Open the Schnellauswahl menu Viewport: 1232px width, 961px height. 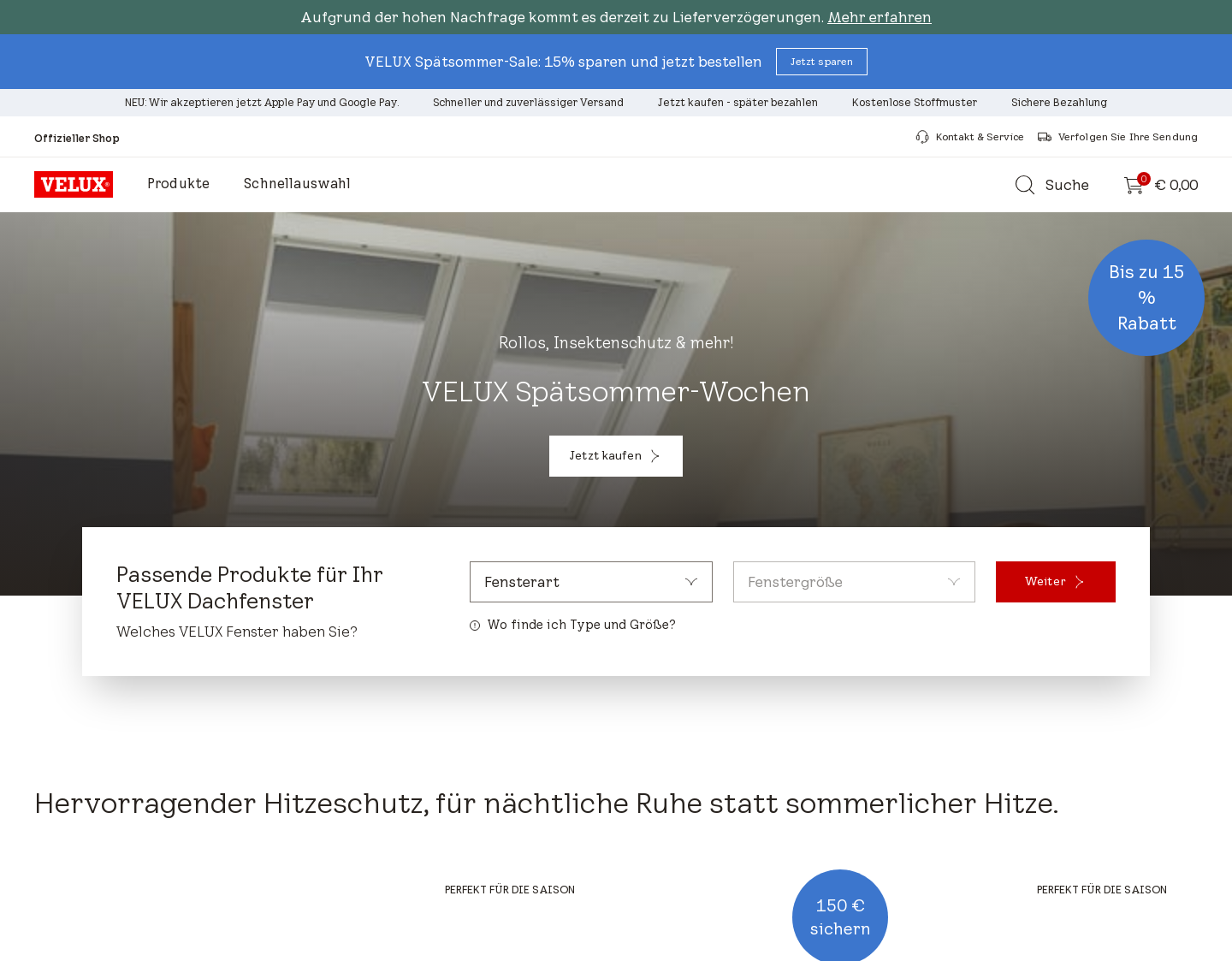(297, 184)
